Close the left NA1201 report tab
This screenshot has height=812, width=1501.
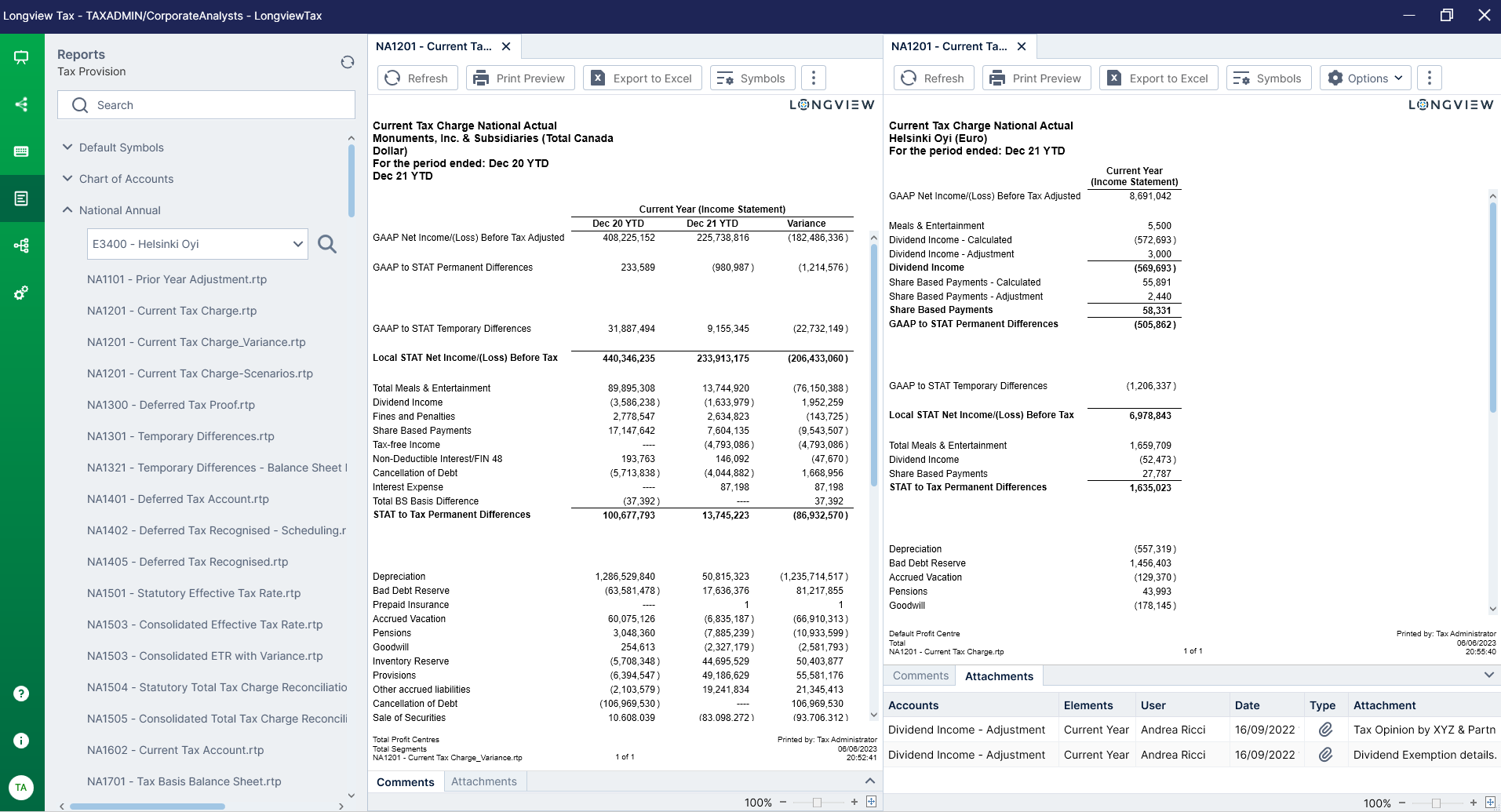pos(506,46)
